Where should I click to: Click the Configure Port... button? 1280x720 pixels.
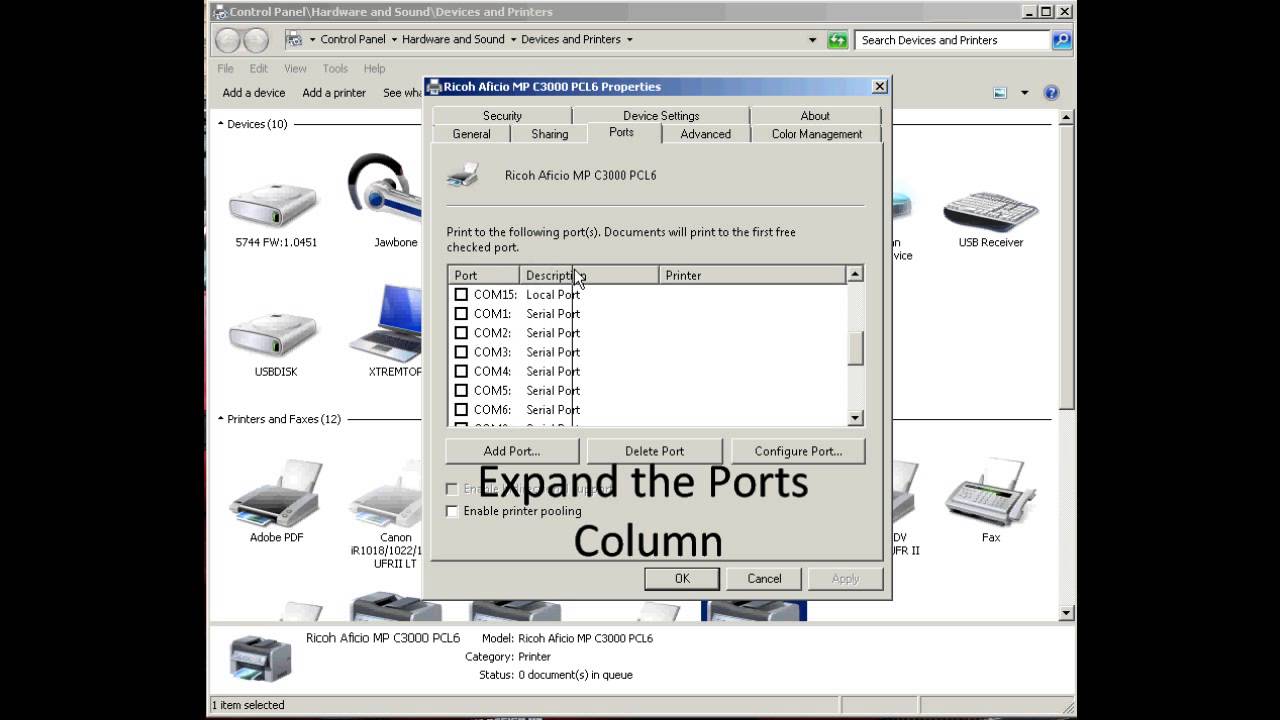point(798,451)
